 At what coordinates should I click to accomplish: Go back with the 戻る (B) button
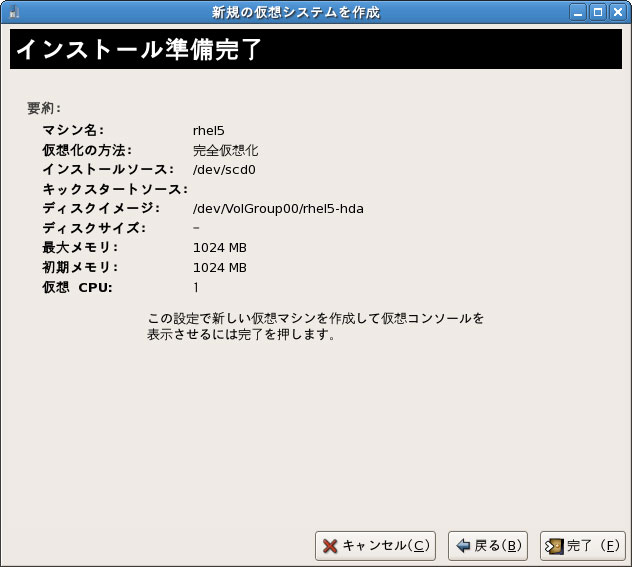pos(487,546)
